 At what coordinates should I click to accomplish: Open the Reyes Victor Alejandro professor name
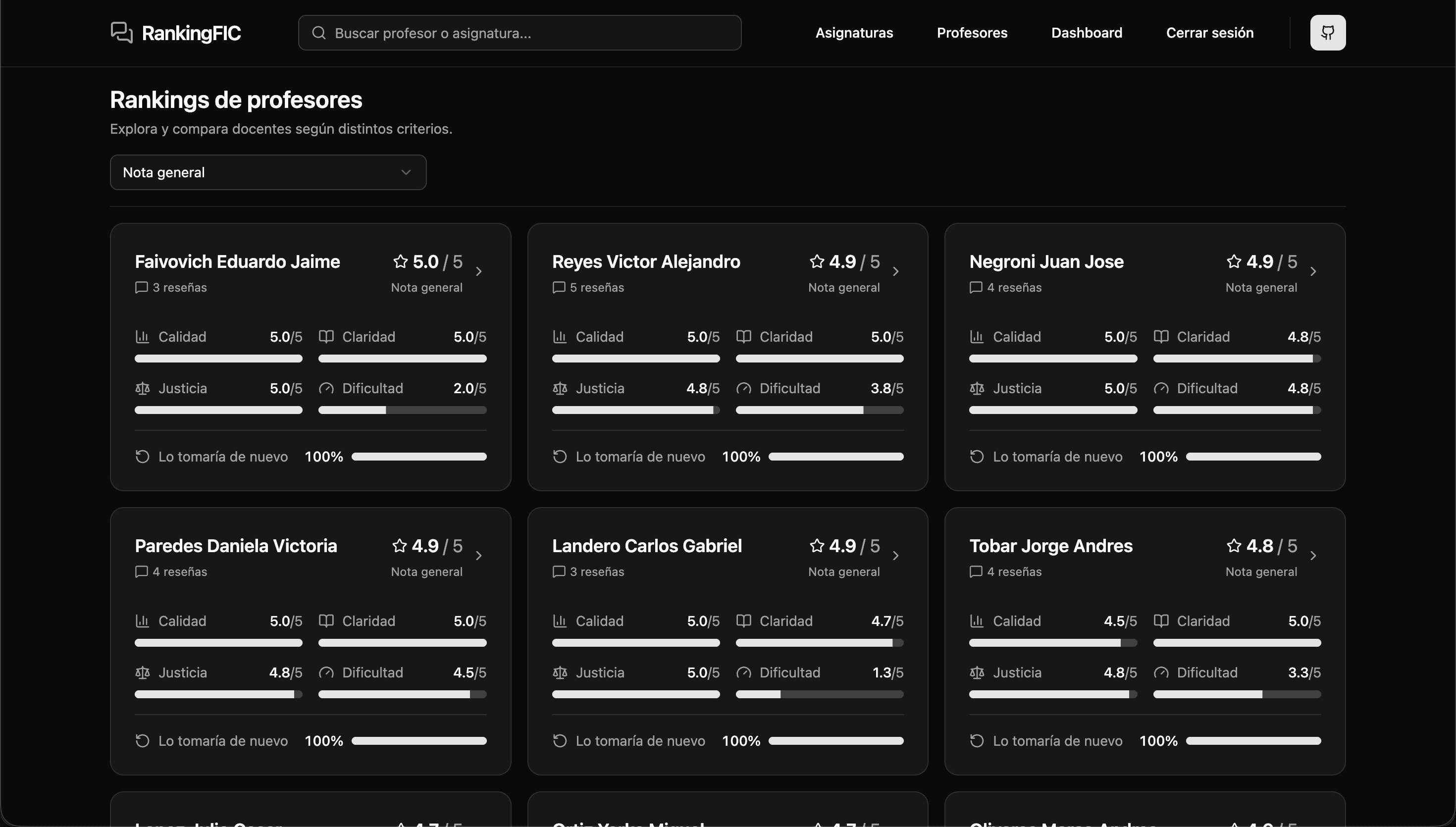tap(646, 261)
